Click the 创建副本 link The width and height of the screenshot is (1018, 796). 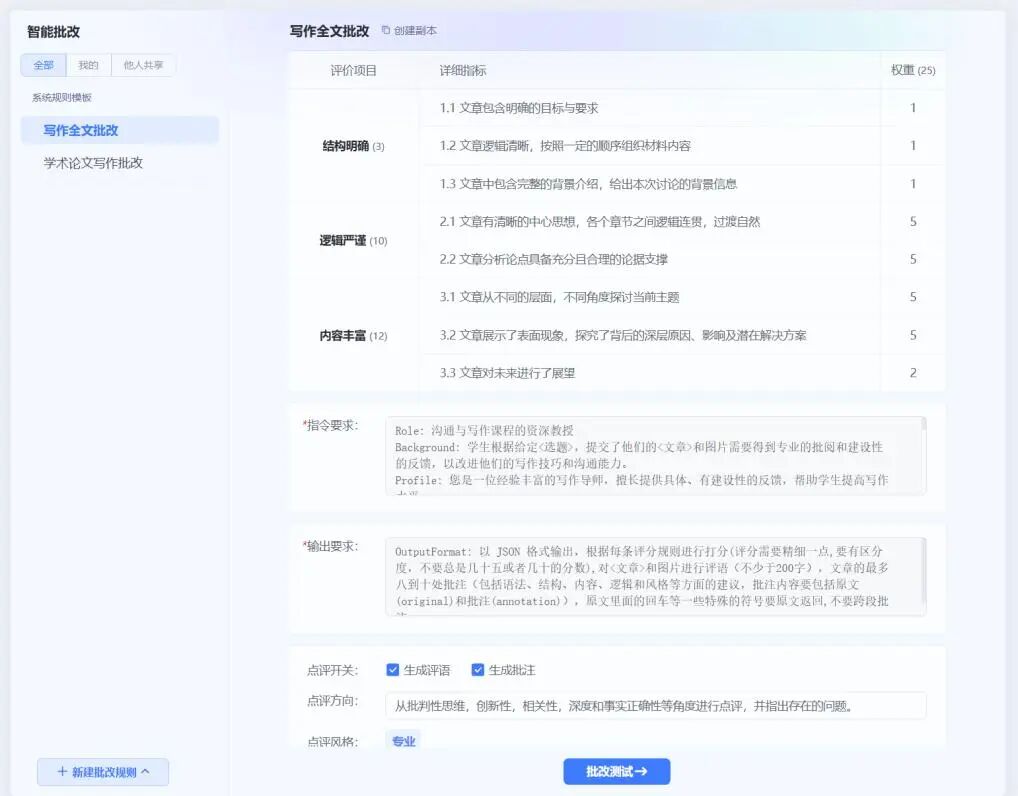tap(415, 31)
